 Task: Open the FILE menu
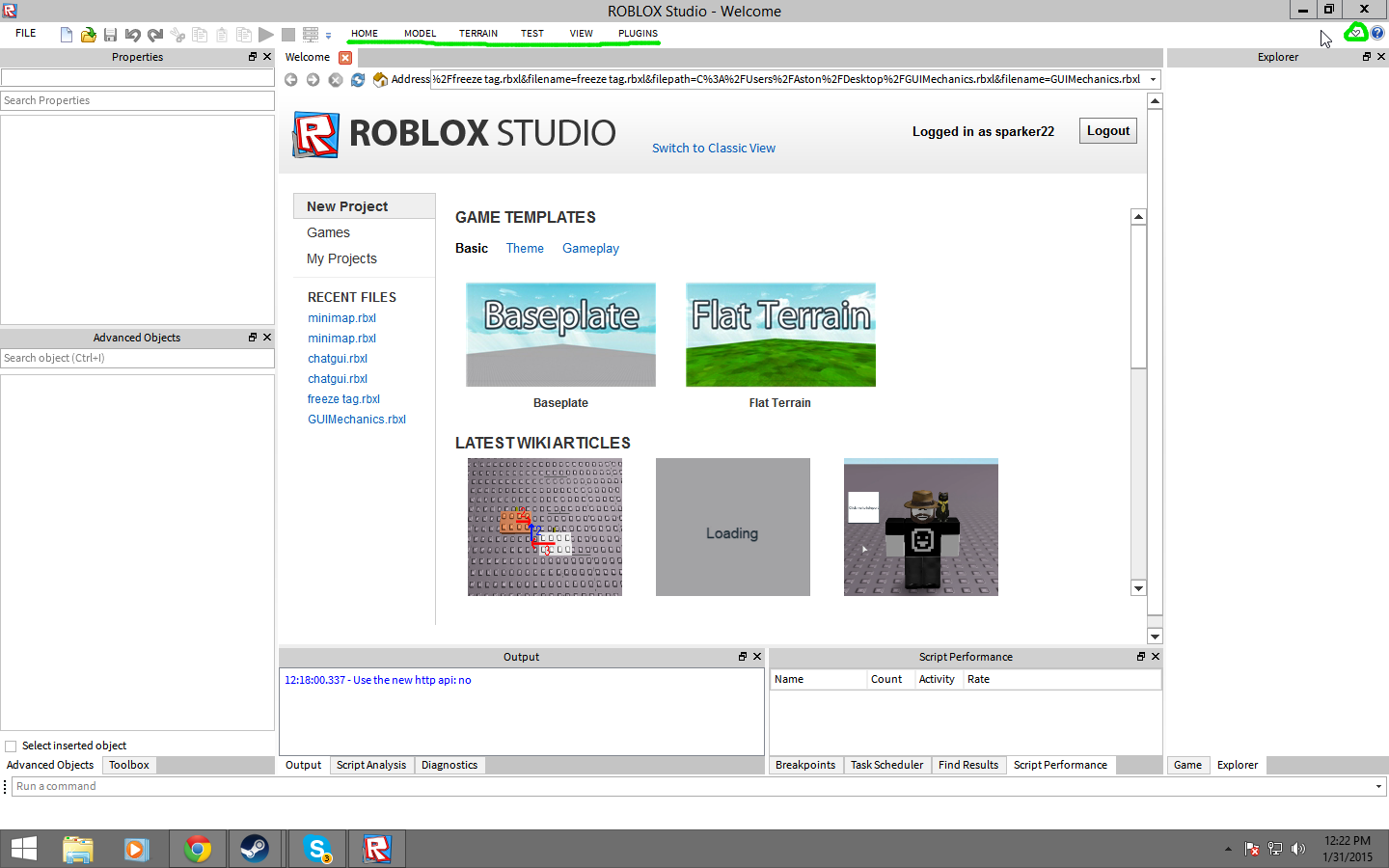(26, 33)
